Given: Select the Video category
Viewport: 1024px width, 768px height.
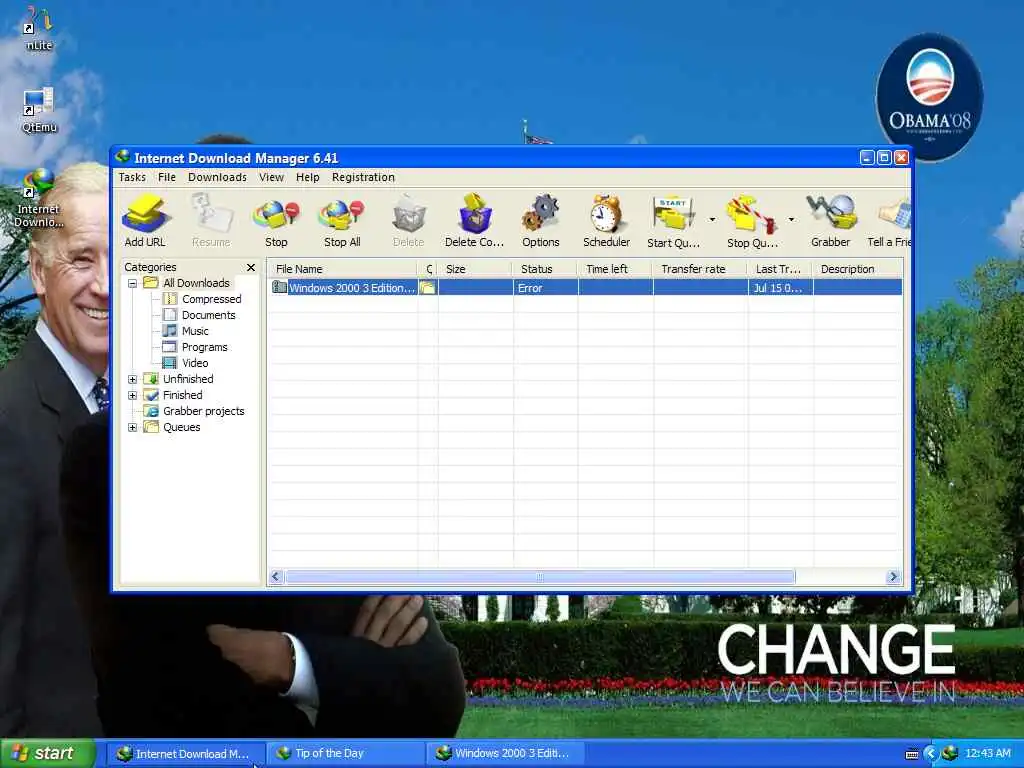Looking at the screenshot, I should click(195, 363).
